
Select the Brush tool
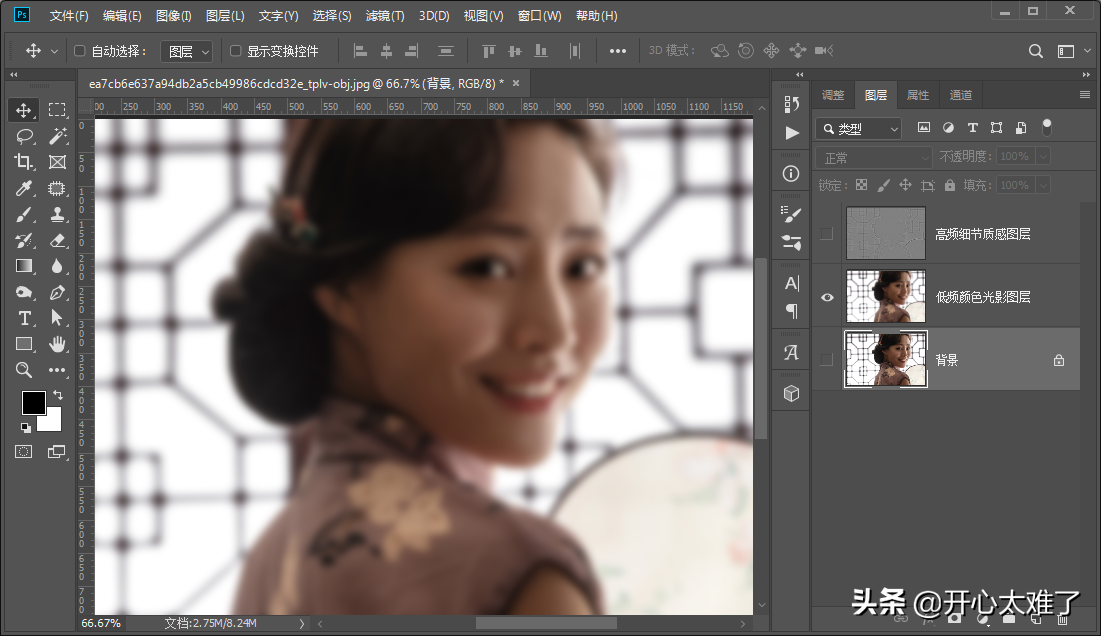click(24, 214)
